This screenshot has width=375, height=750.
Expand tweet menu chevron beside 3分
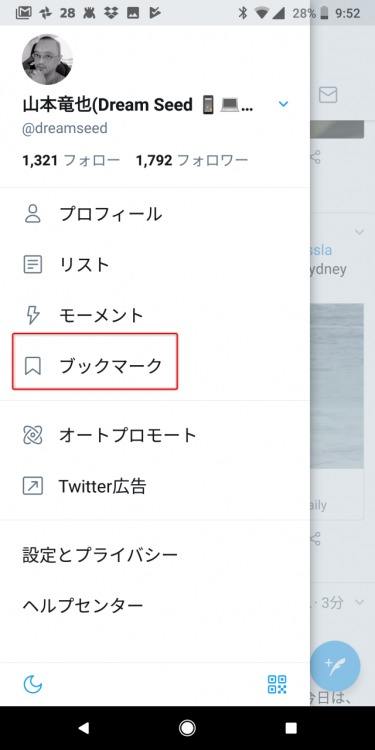[359, 602]
